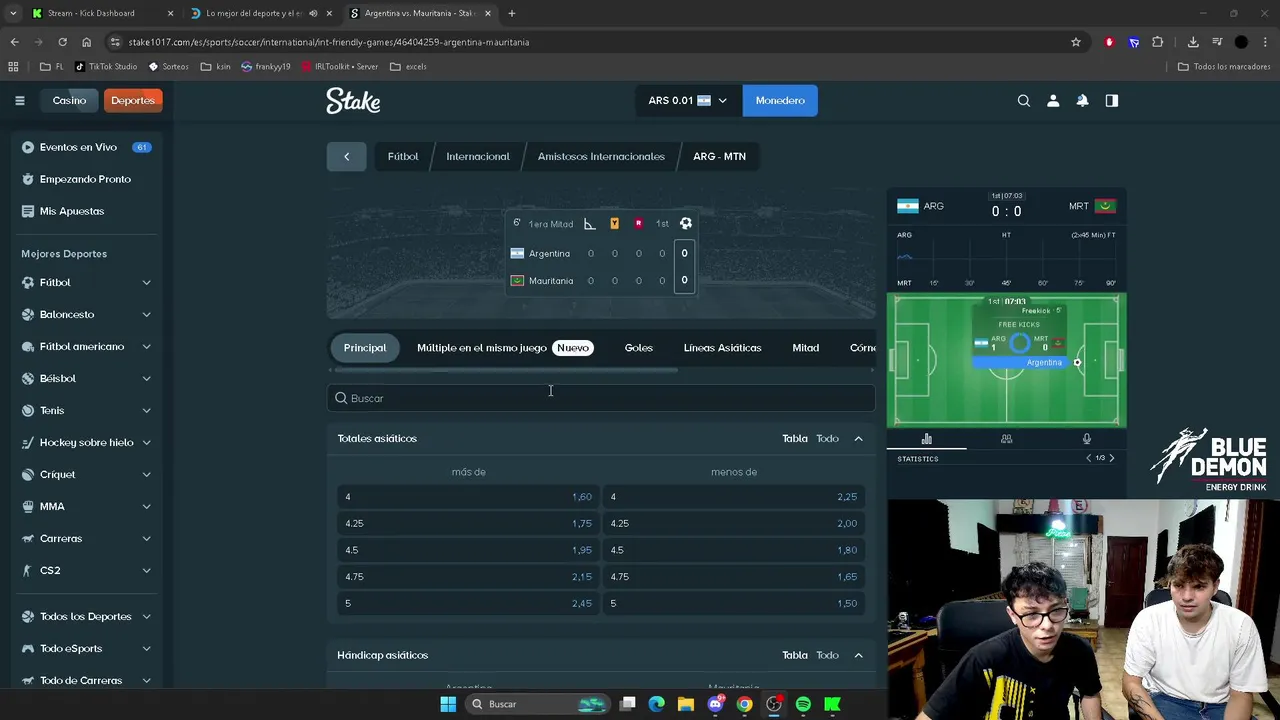Click the red card icon in scoreboard

[638, 223]
